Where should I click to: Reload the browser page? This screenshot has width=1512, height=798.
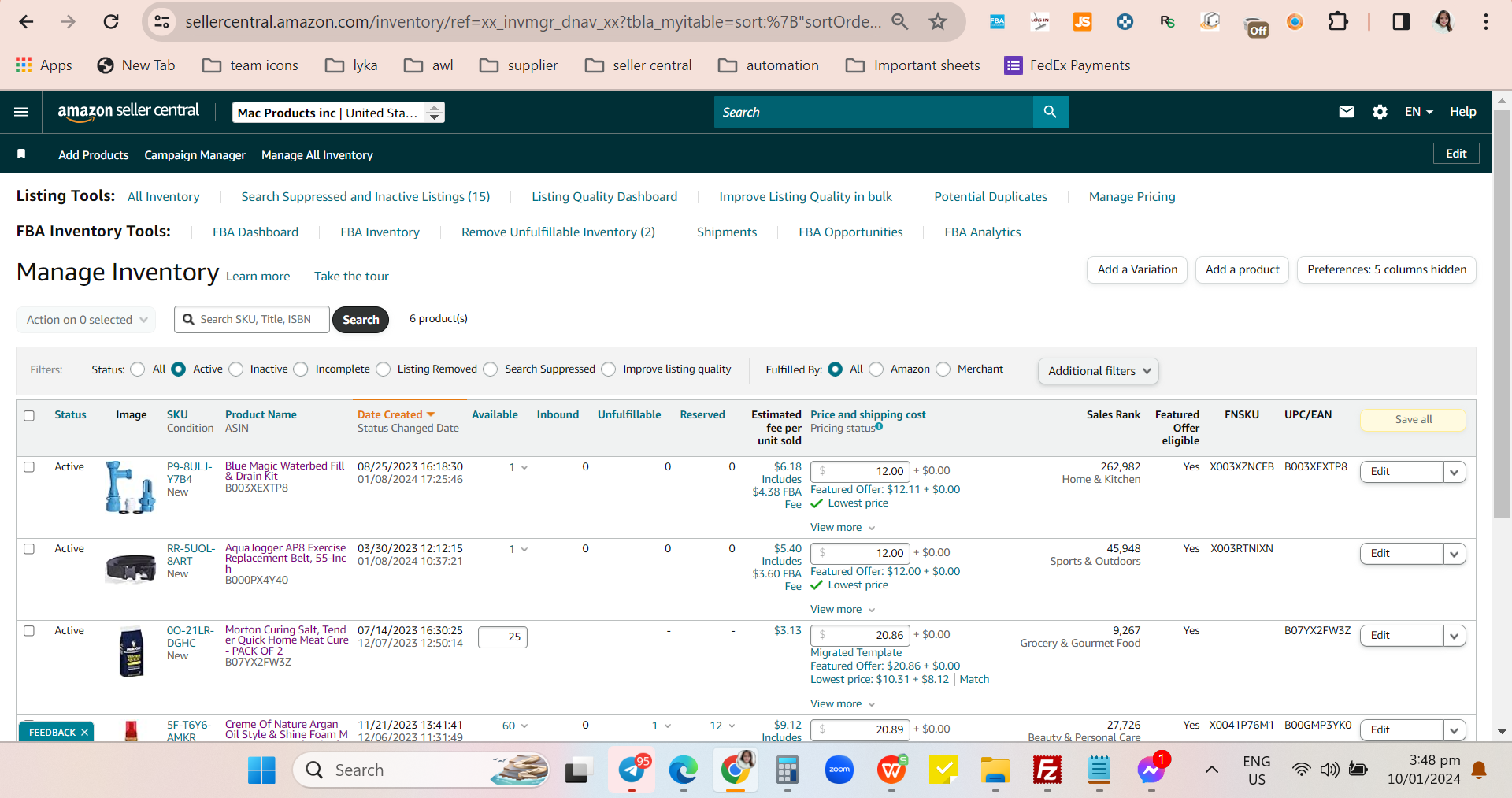click(111, 21)
